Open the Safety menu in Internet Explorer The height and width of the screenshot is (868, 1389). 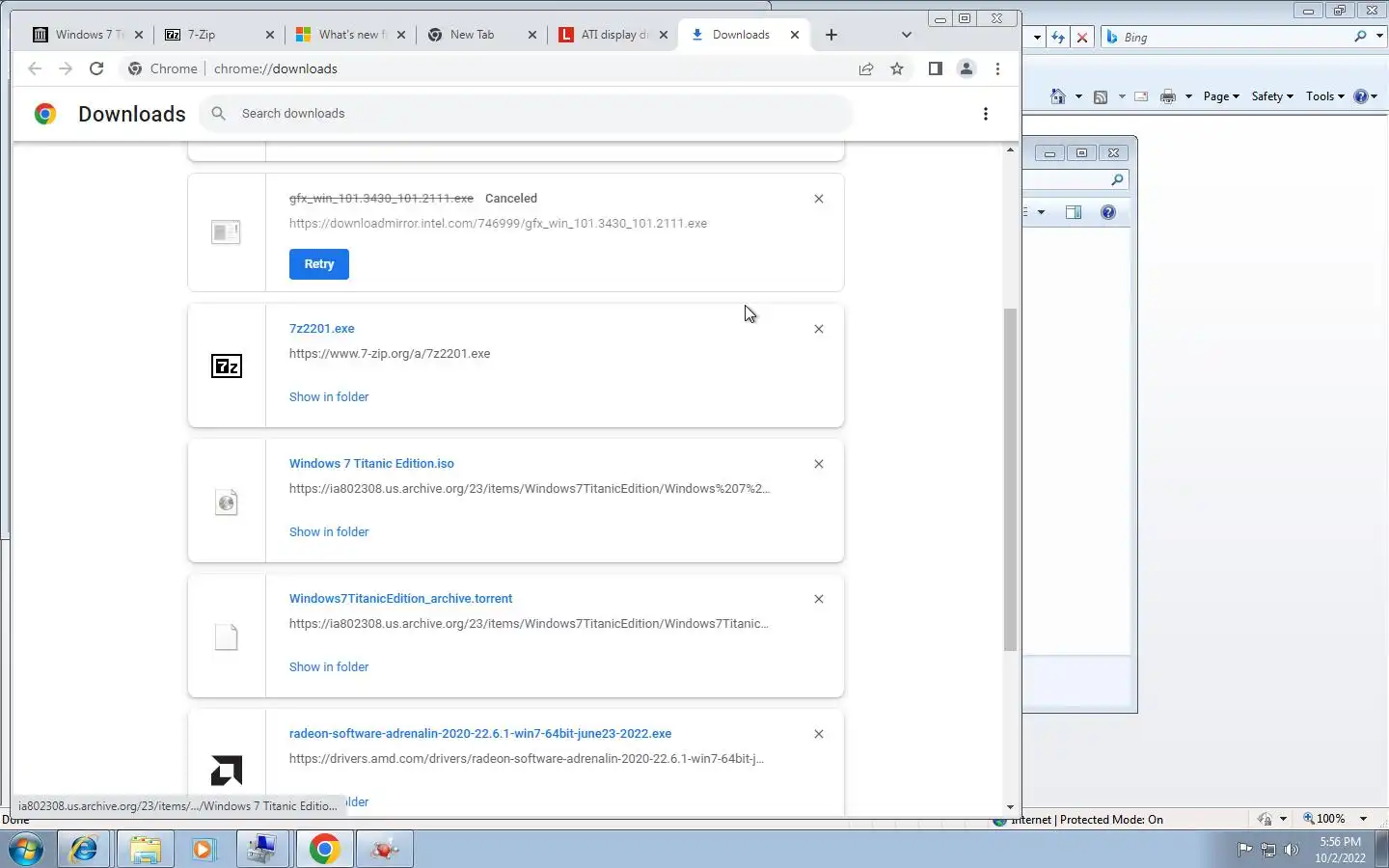pyautogui.click(x=1272, y=96)
